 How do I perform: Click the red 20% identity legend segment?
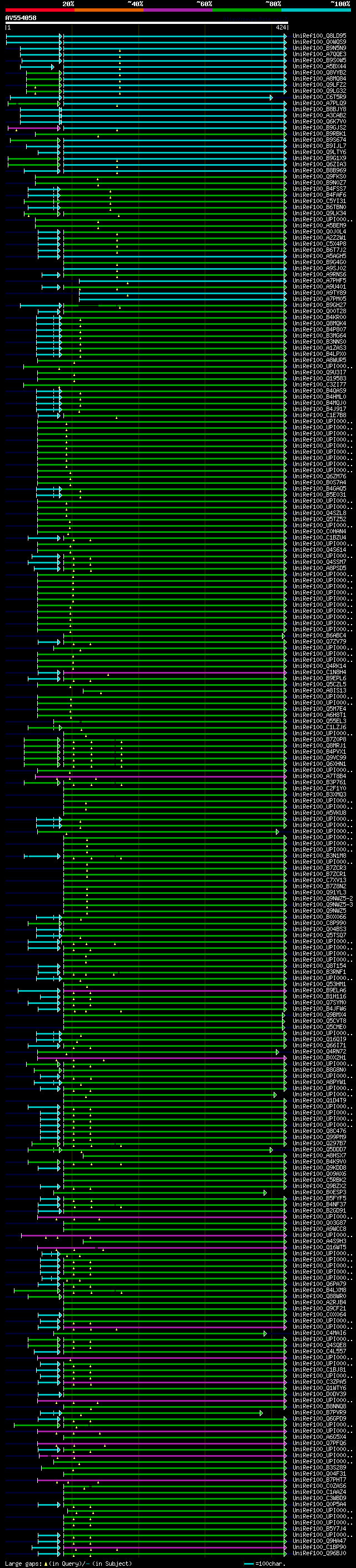coord(39,11)
